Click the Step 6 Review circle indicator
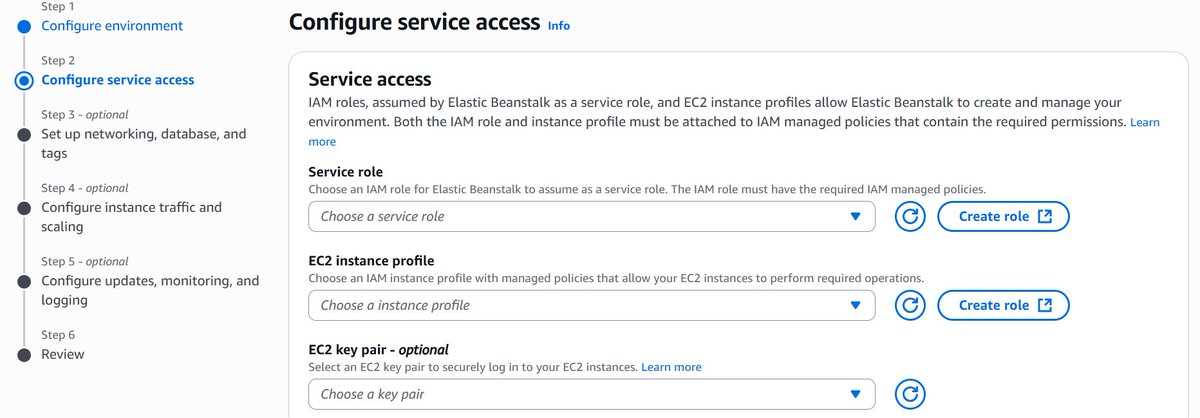The image size is (1200, 418). 24,355
